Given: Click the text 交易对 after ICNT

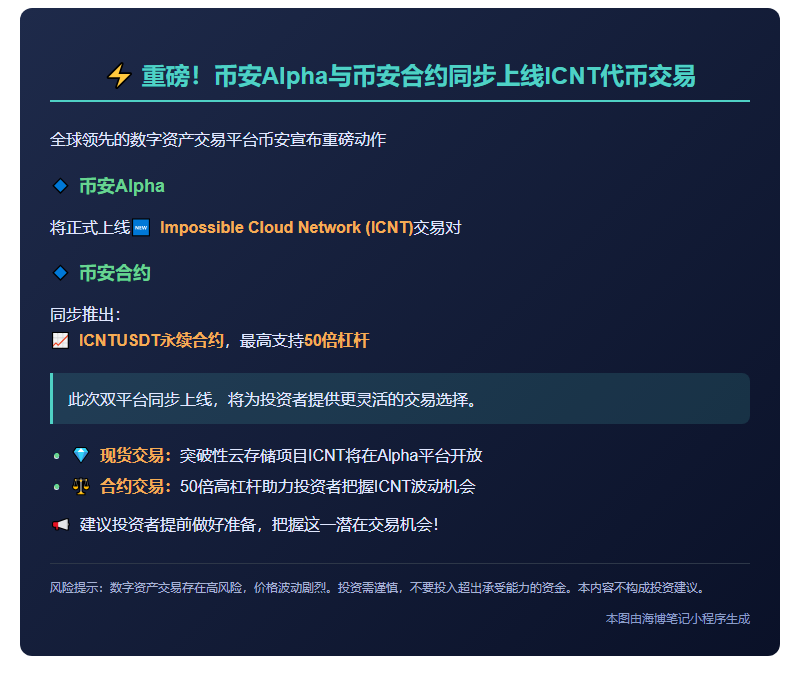Looking at the screenshot, I should coord(437,227).
